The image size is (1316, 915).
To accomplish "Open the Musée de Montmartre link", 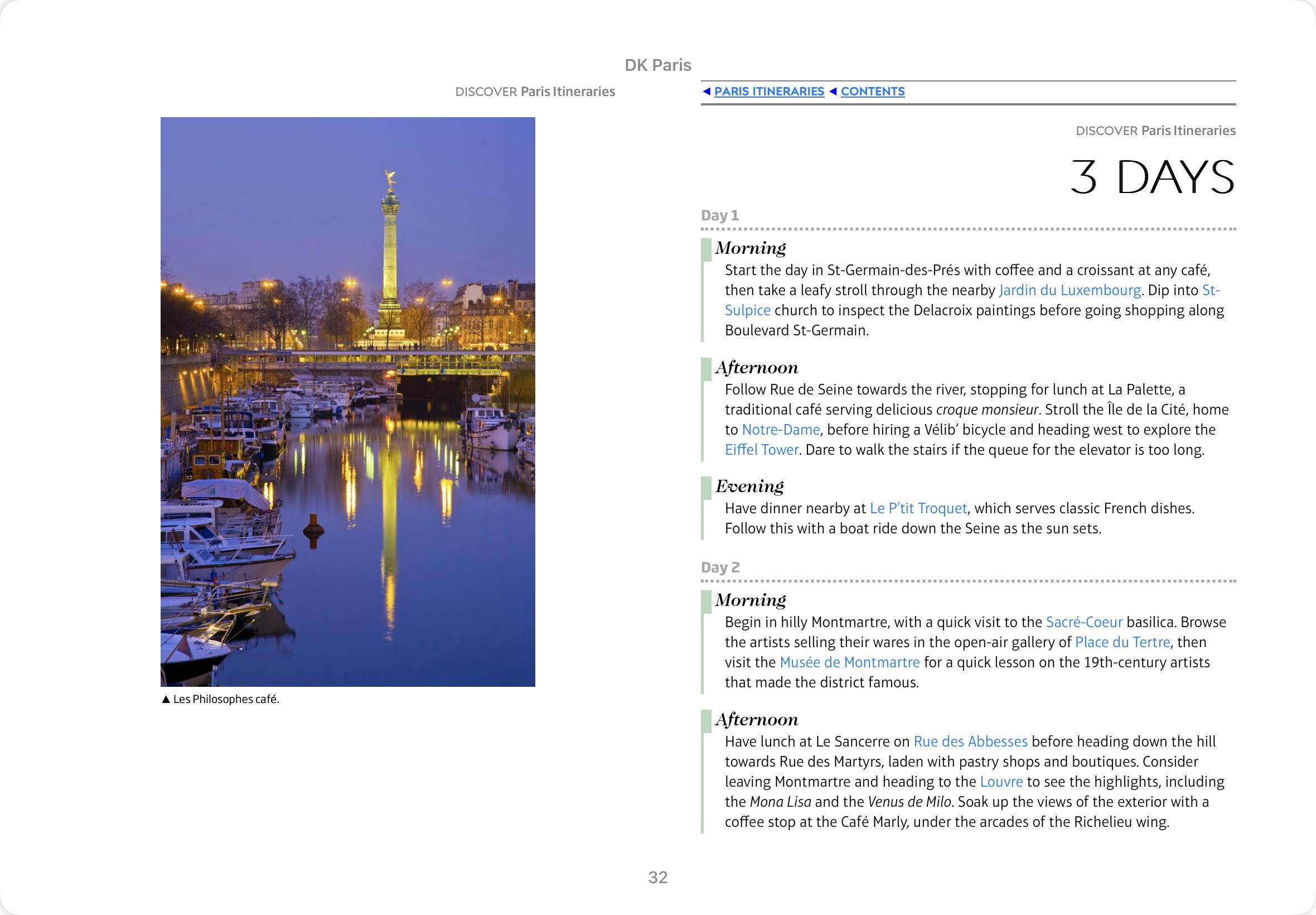I will [x=849, y=663].
